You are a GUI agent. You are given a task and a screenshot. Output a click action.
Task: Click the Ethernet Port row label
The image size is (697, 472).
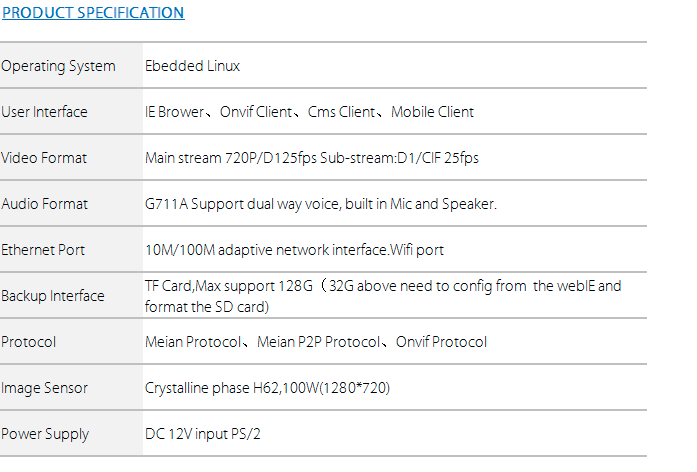(x=43, y=250)
